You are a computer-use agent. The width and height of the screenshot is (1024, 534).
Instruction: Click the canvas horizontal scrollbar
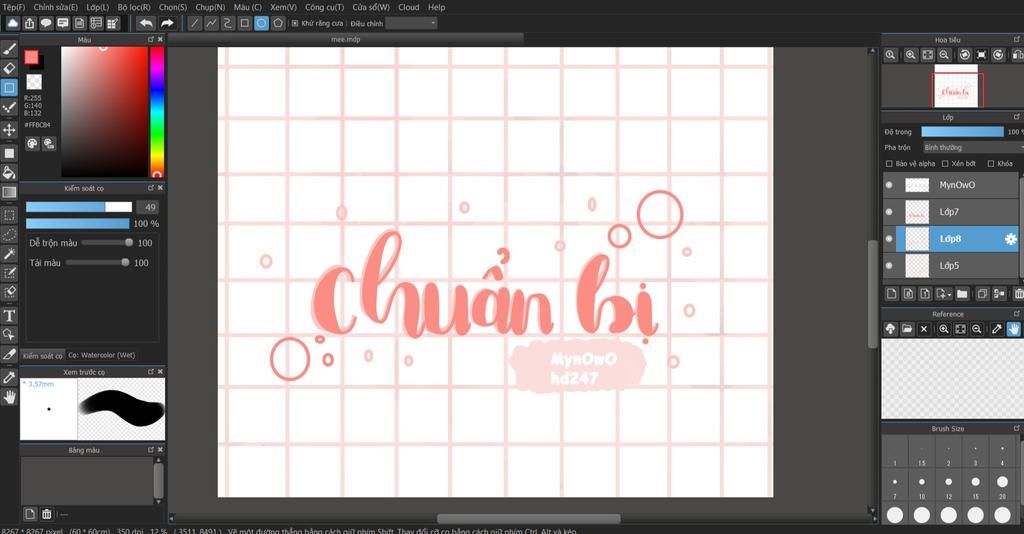[x=529, y=519]
